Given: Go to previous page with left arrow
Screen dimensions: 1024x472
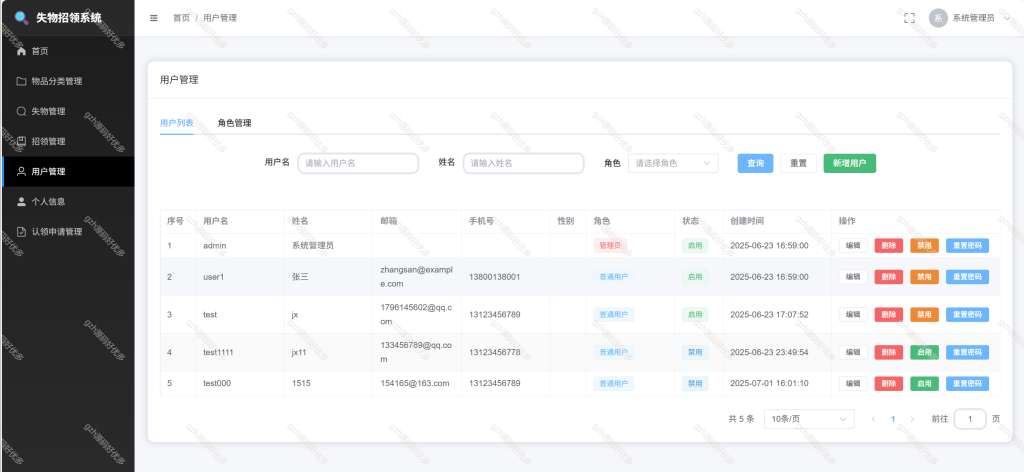Looking at the screenshot, I should [x=873, y=418].
